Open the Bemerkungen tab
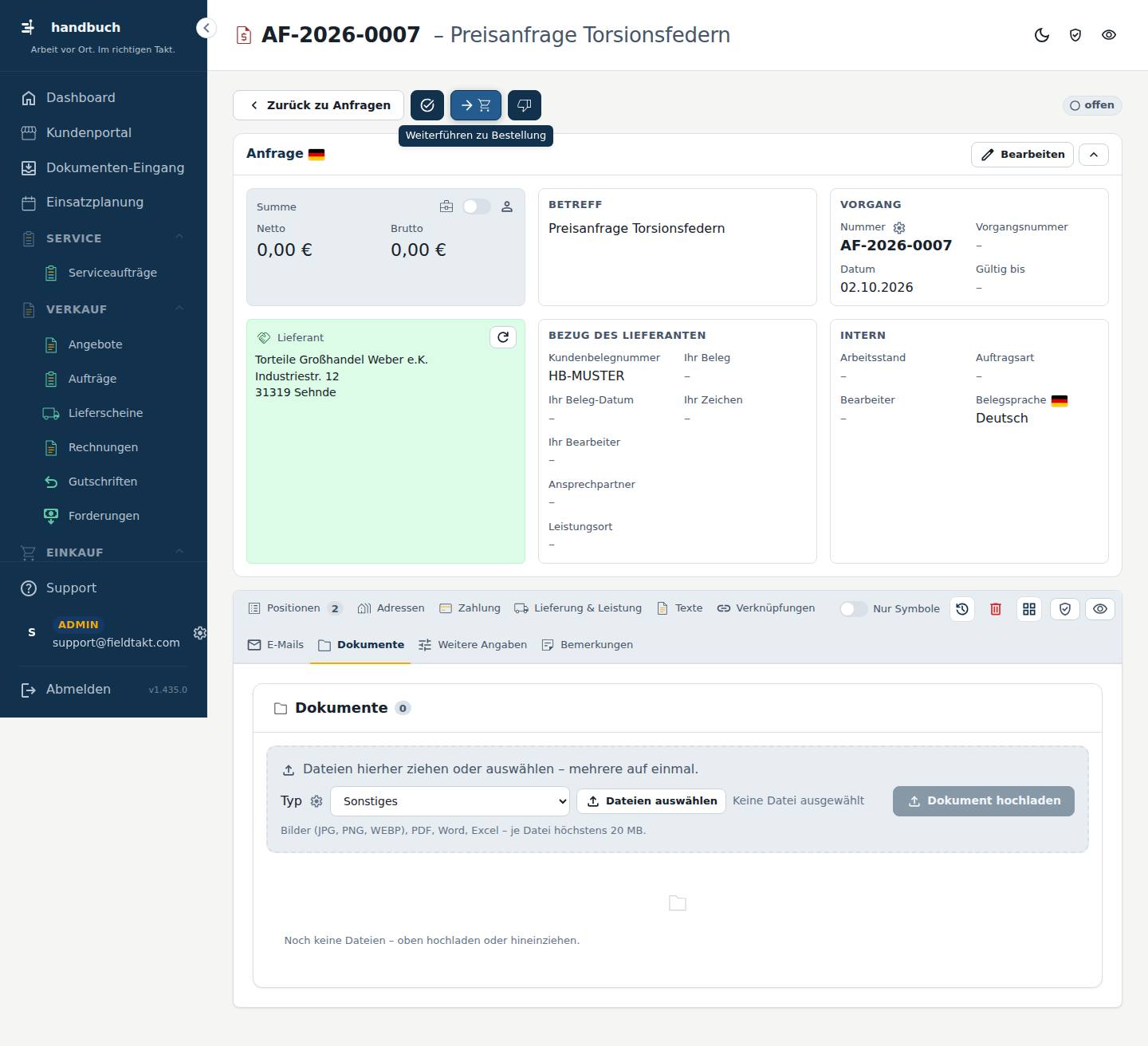This screenshot has width=1148, height=1046. coord(587,645)
